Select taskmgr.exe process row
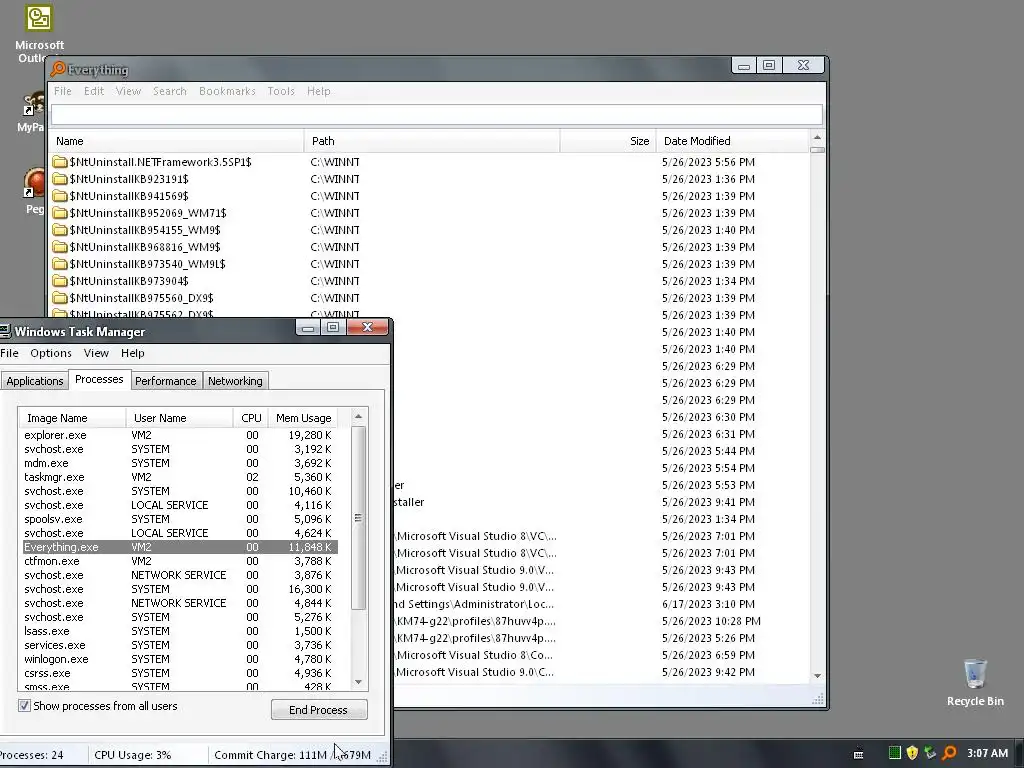Viewport: 1024px width, 768px height. [180, 477]
